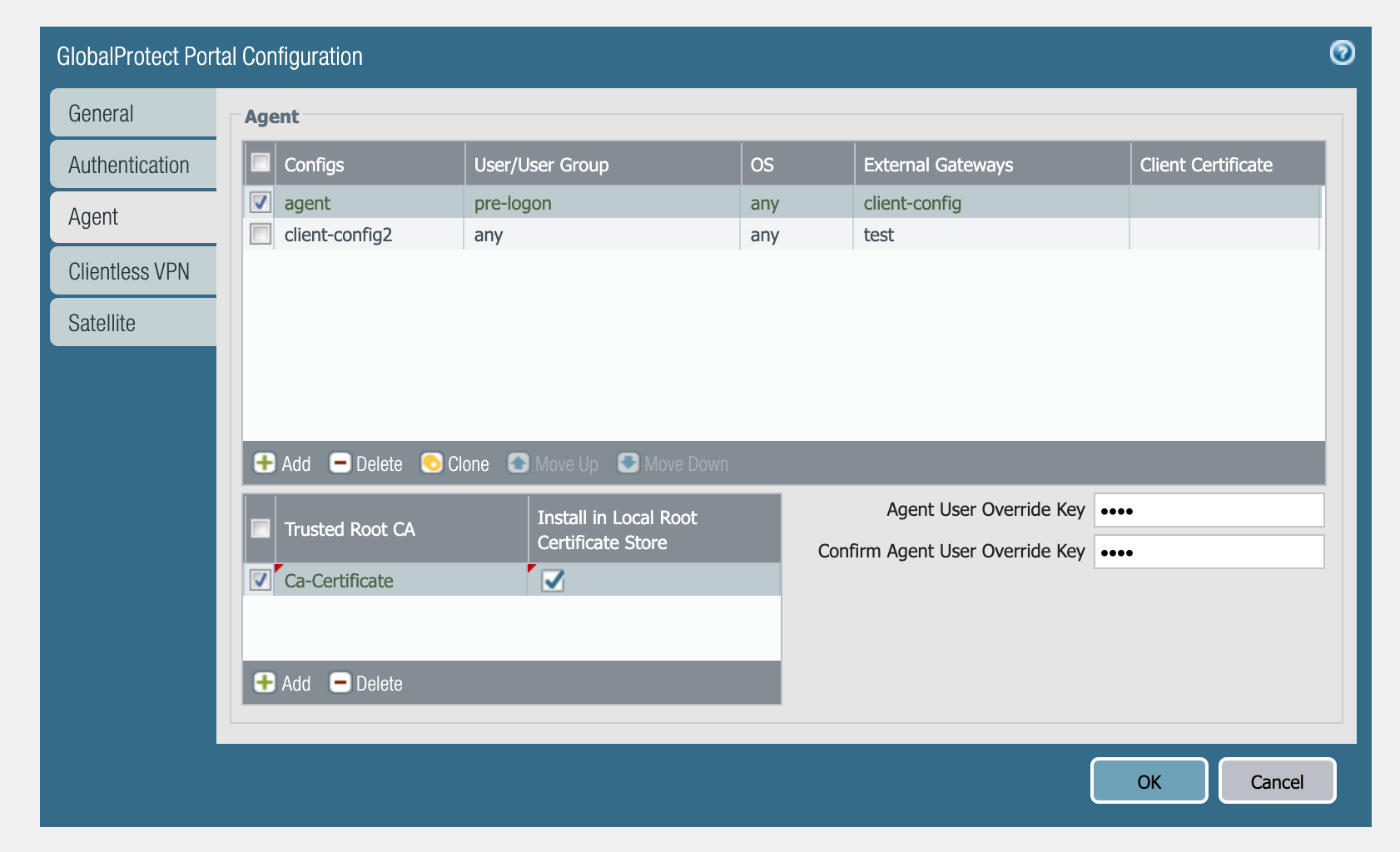Click OK to save portal configuration
This screenshot has height=852, width=1400.
pyautogui.click(x=1149, y=780)
